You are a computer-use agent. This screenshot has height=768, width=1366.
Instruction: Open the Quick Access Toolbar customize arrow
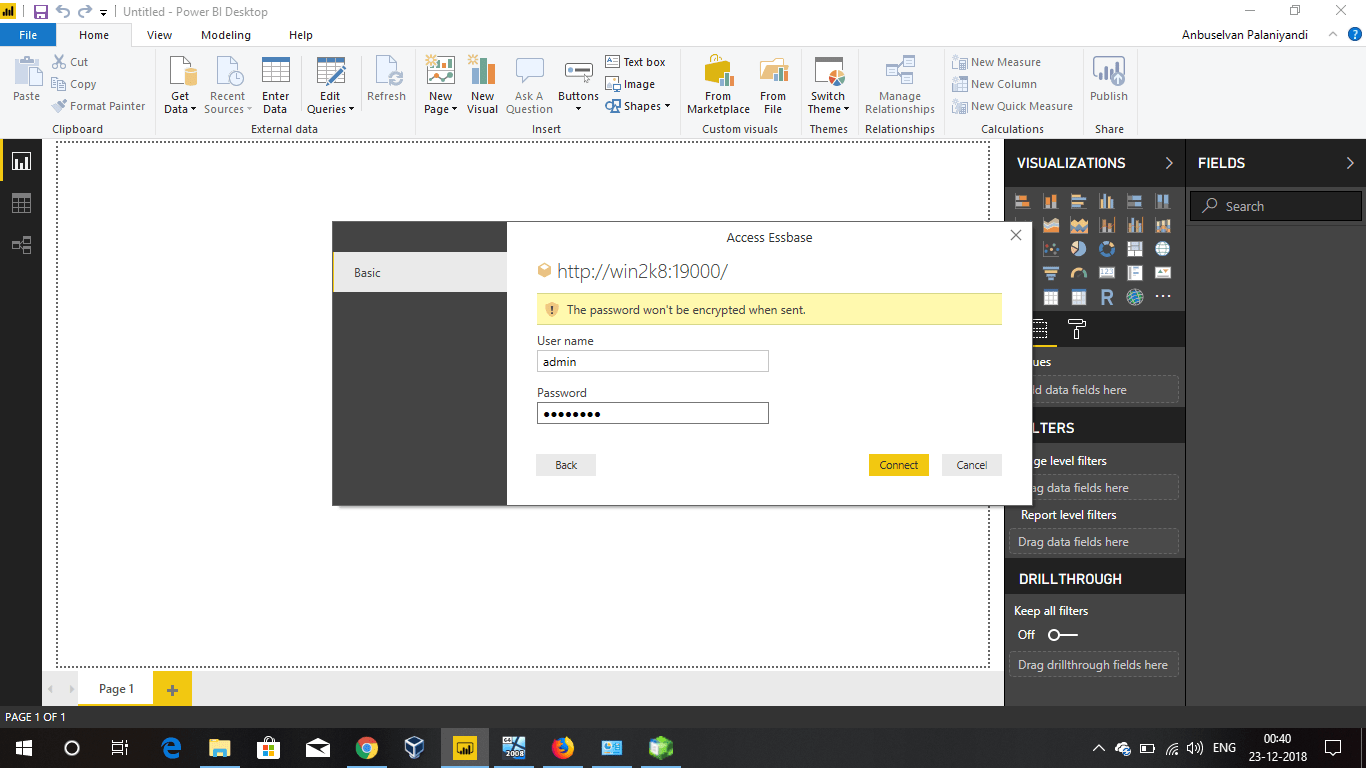tap(103, 13)
